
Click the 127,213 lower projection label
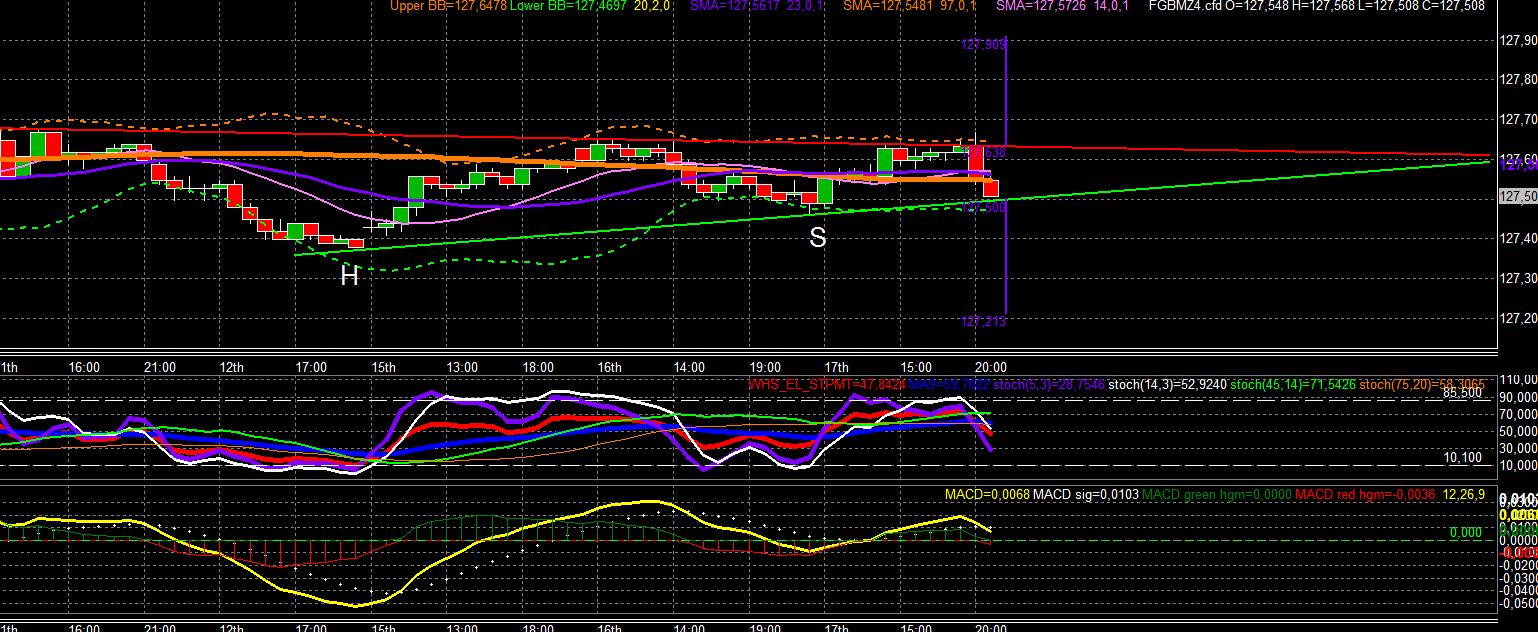coord(983,322)
